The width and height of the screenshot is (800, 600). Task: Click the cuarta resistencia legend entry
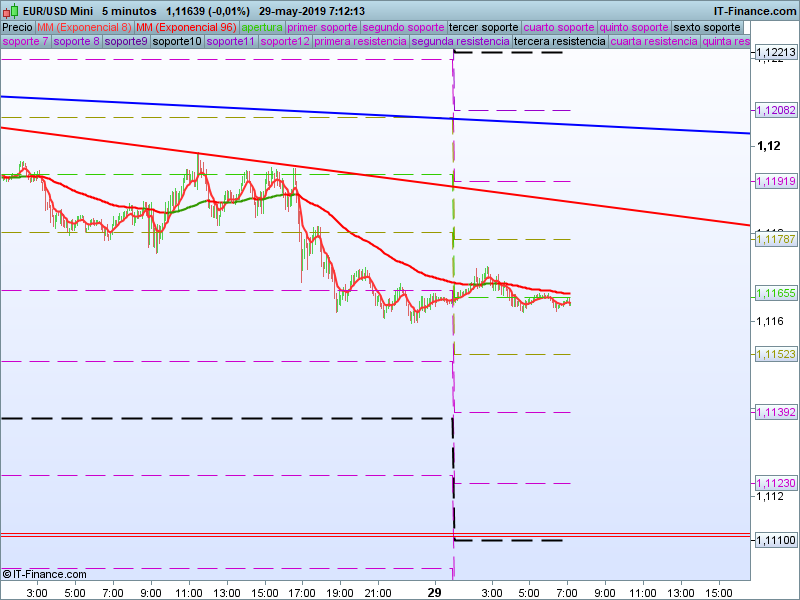tap(654, 42)
